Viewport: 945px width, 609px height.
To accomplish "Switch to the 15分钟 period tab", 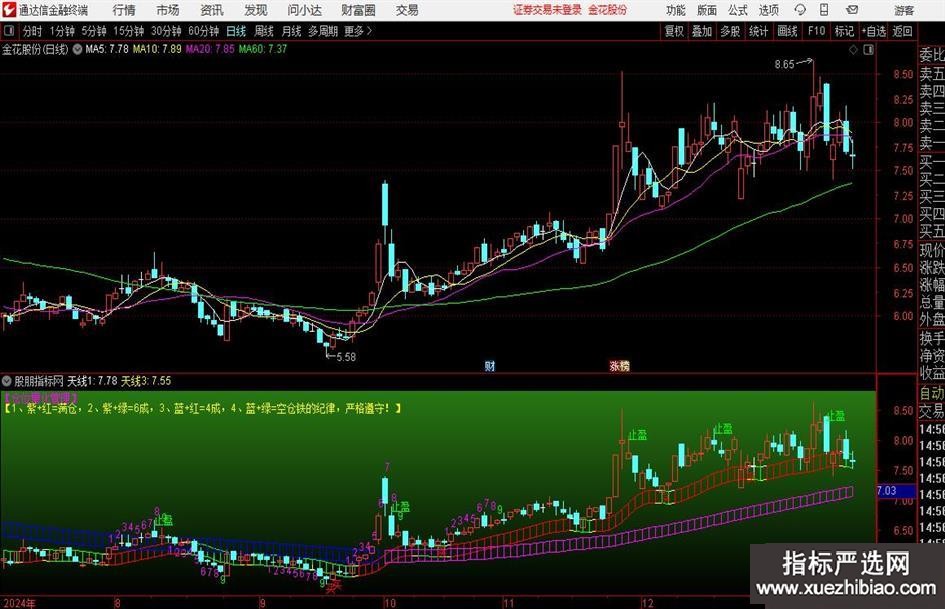I will 129,31.
